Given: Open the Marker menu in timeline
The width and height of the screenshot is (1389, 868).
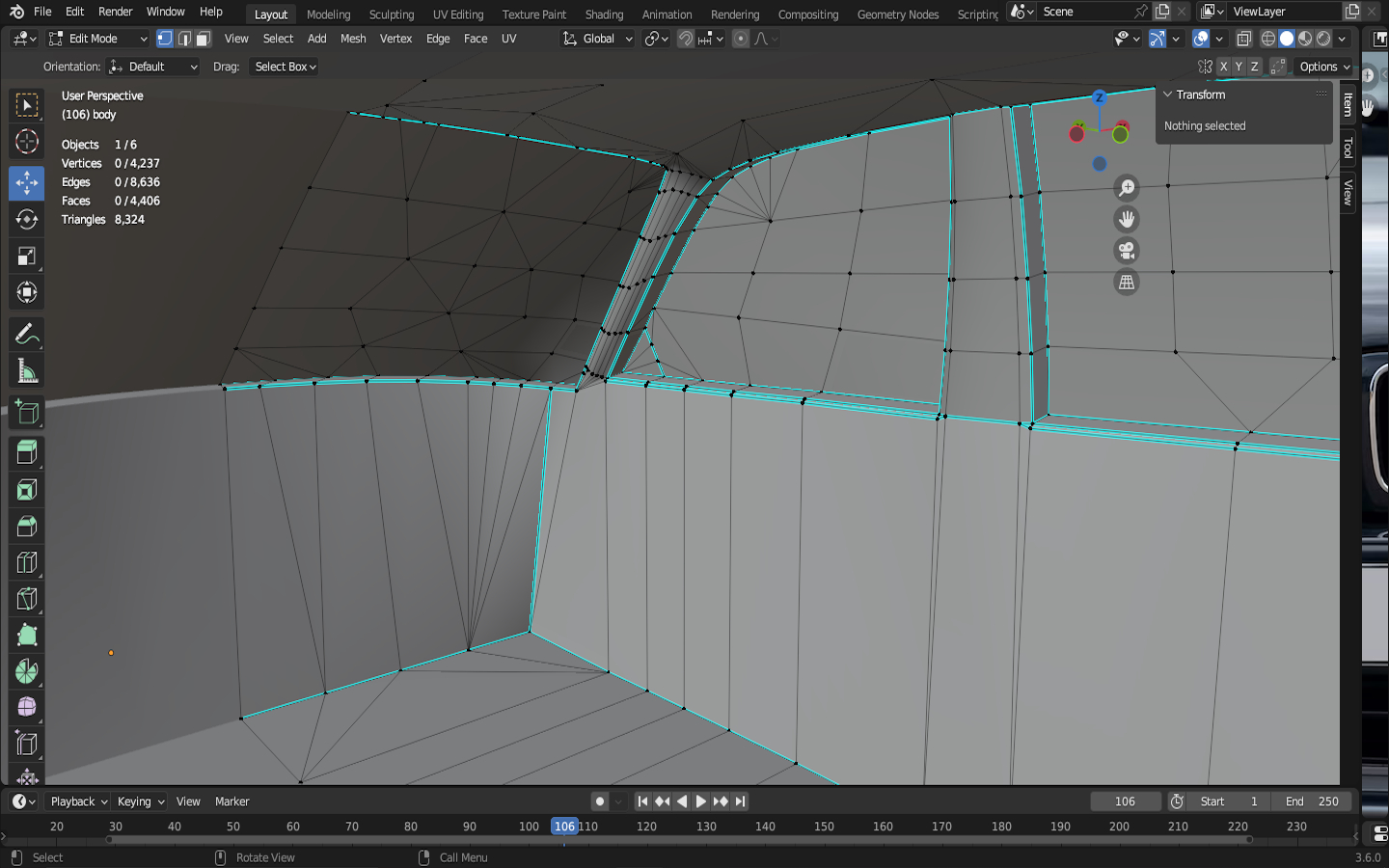Looking at the screenshot, I should 231,801.
